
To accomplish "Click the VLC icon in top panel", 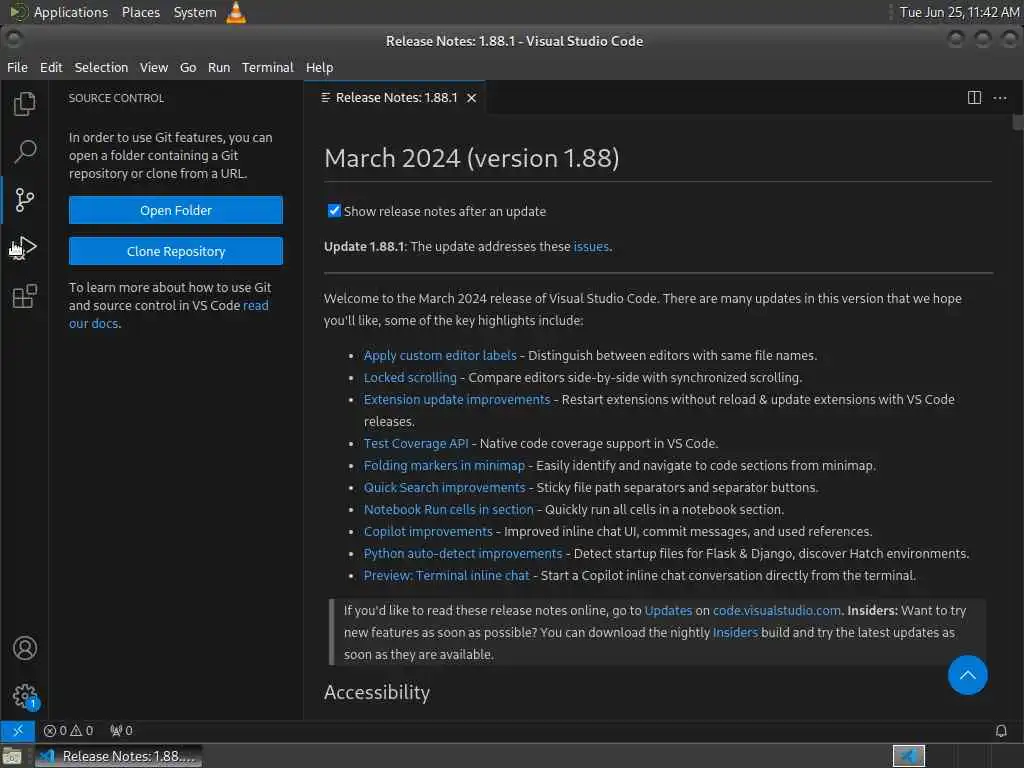I will pyautogui.click(x=236, y=12).
